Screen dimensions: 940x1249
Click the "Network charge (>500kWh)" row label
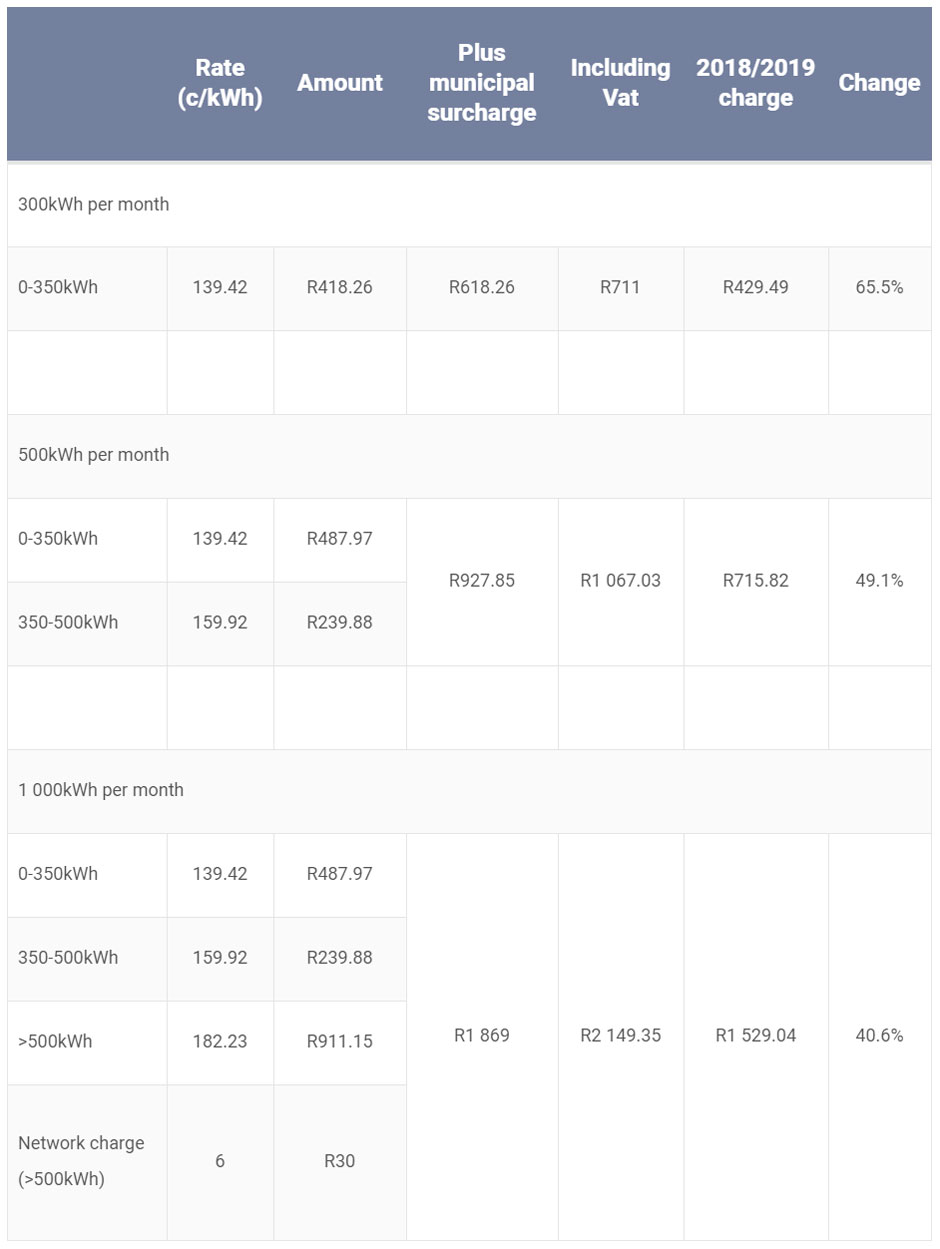click(81, 1161)
